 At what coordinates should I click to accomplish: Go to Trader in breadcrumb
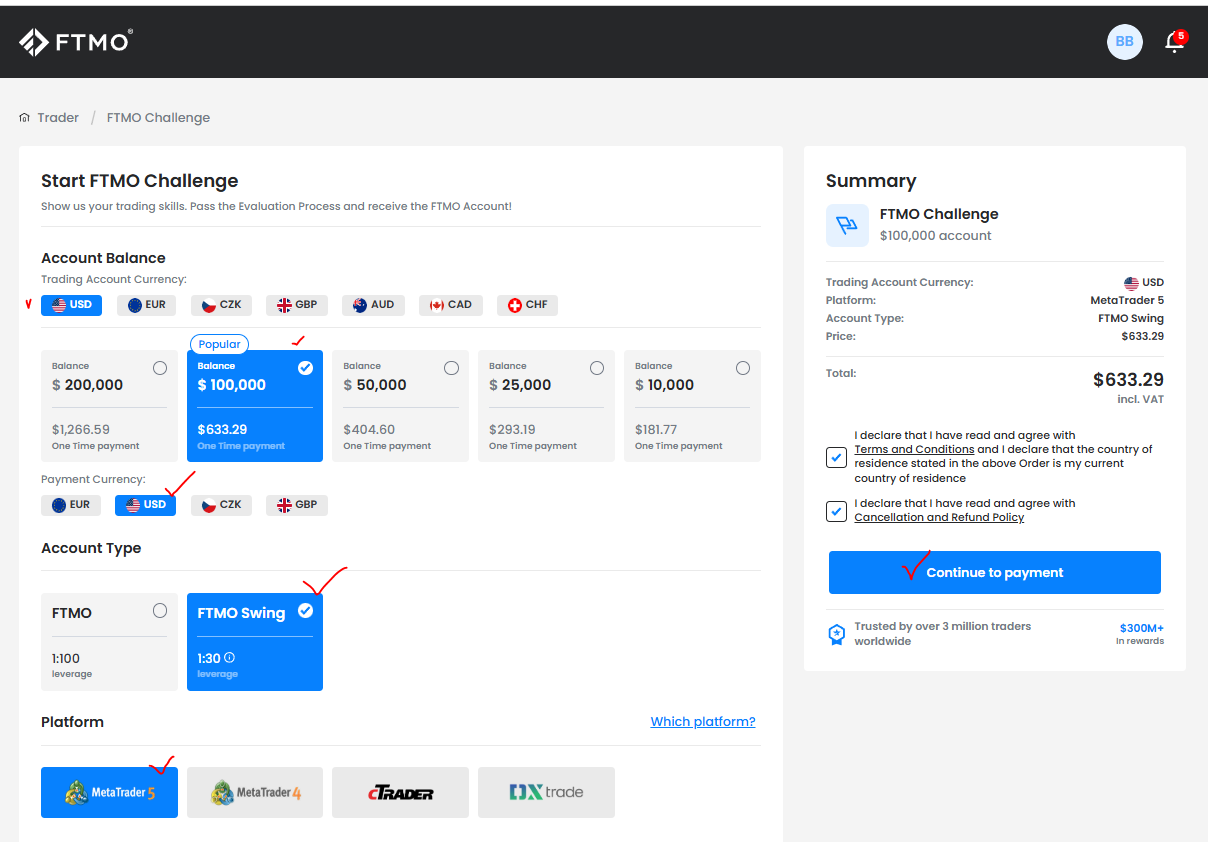tap(58, 118)
